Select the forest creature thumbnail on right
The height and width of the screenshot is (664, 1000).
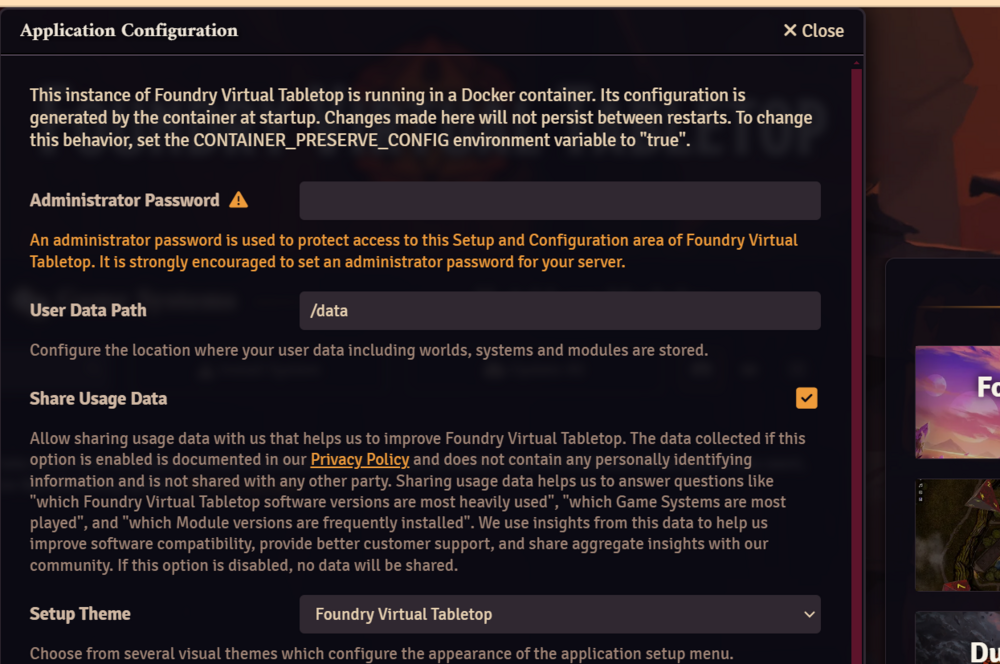point(957,535)
